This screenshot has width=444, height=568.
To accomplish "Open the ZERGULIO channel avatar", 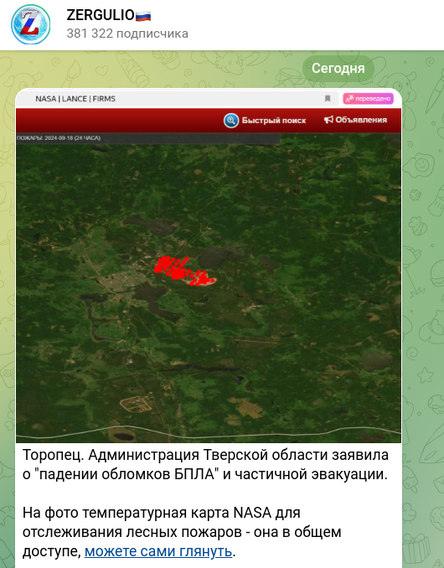I will (31, 25).
